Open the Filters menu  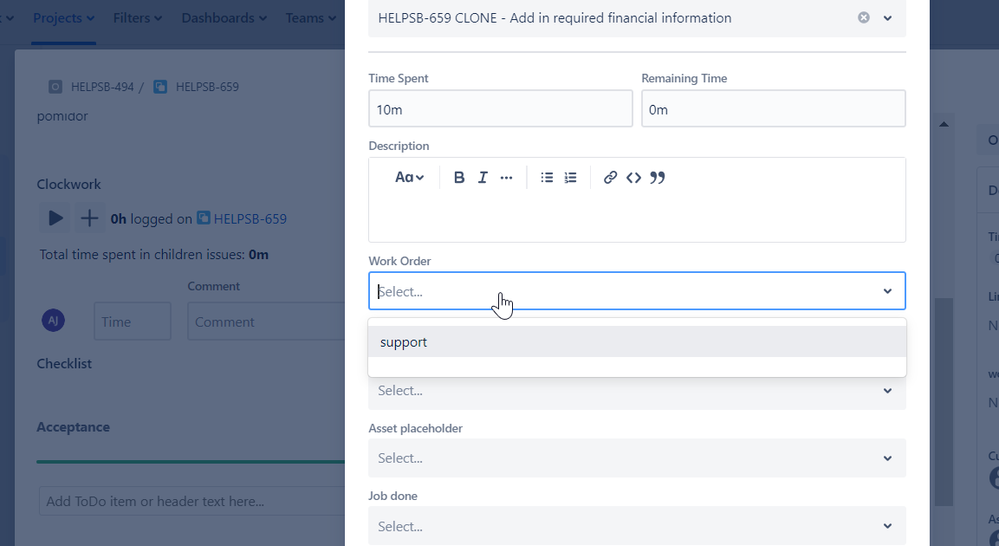[137, 18]
